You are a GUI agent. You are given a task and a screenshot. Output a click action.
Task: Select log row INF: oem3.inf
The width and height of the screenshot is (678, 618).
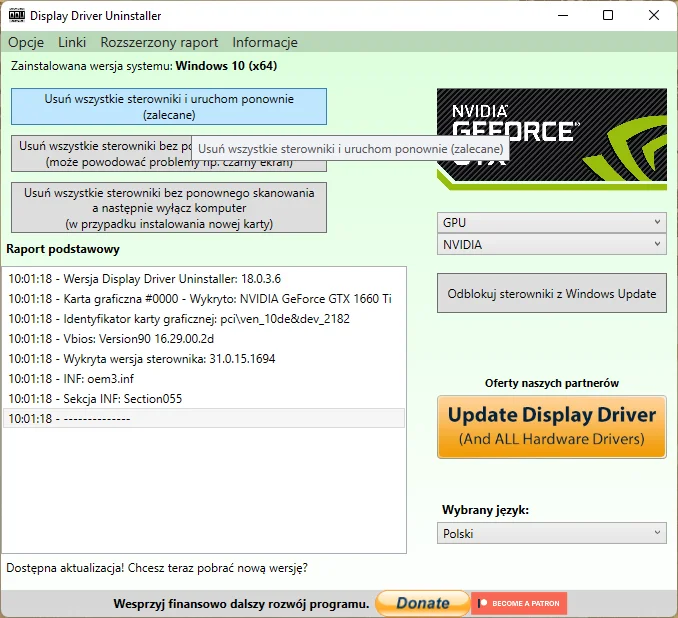(x=204, y=379)
